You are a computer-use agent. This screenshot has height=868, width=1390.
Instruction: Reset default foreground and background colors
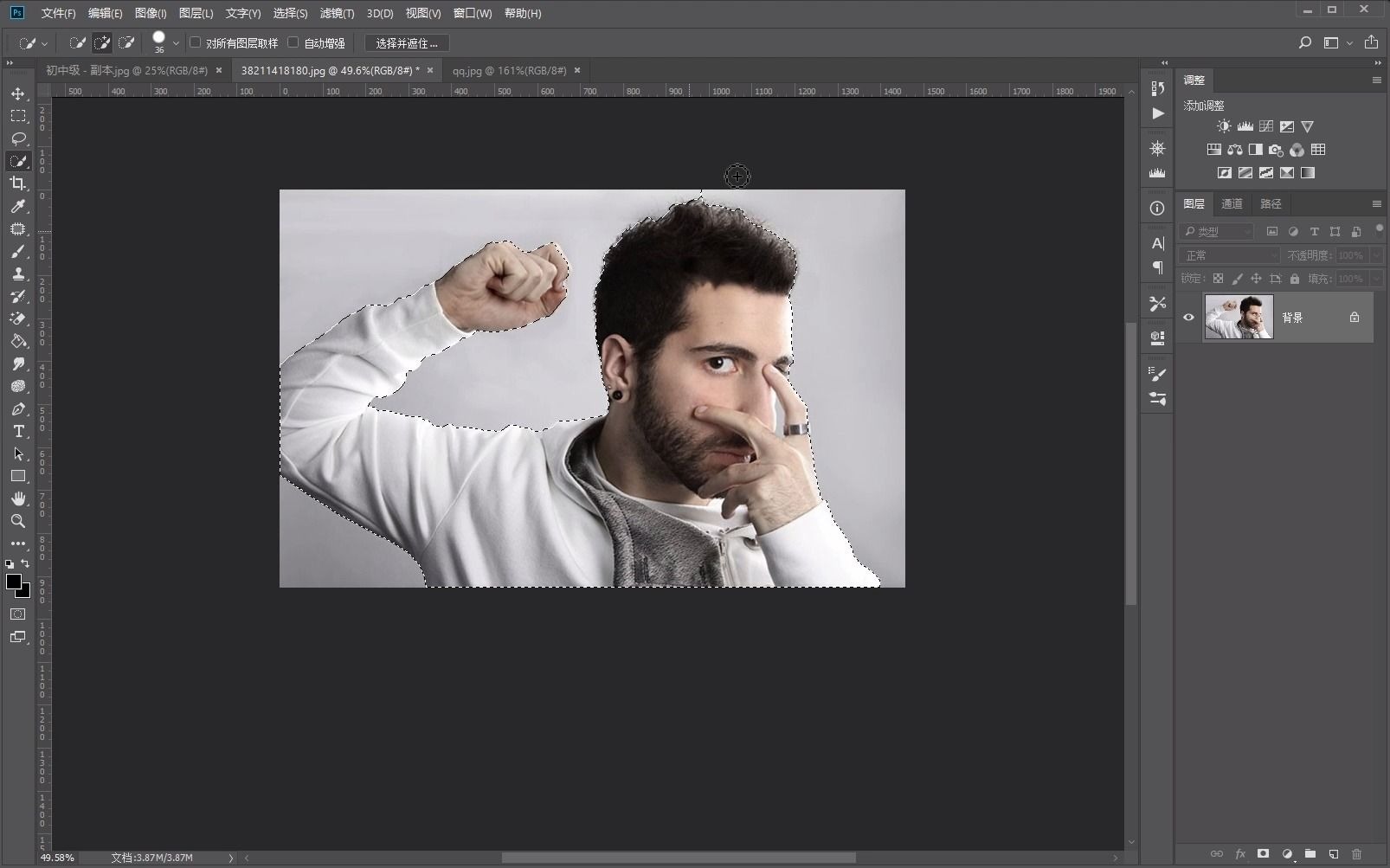(x=10, y=563)
